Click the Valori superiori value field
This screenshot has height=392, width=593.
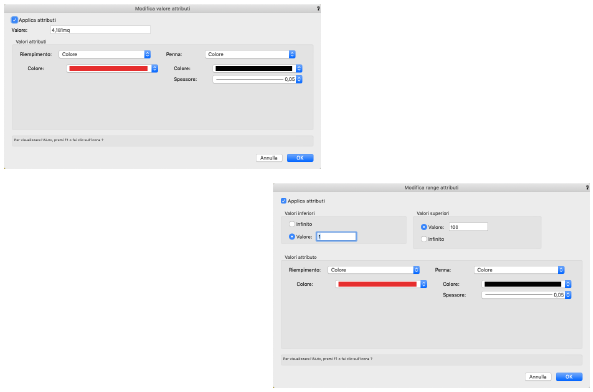[468, 227]
